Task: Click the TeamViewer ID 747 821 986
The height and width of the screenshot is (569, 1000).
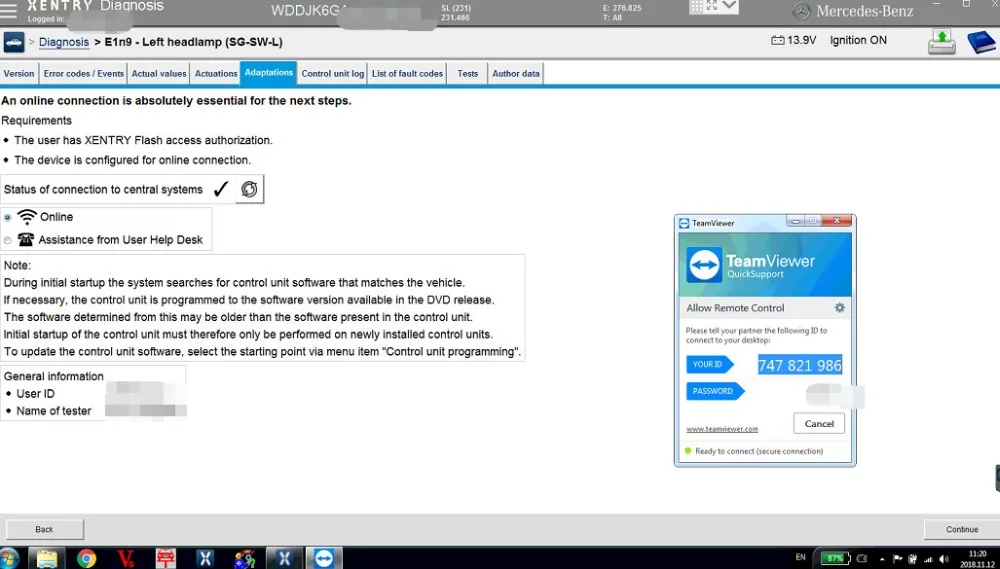Action: [x=800, y=365]
